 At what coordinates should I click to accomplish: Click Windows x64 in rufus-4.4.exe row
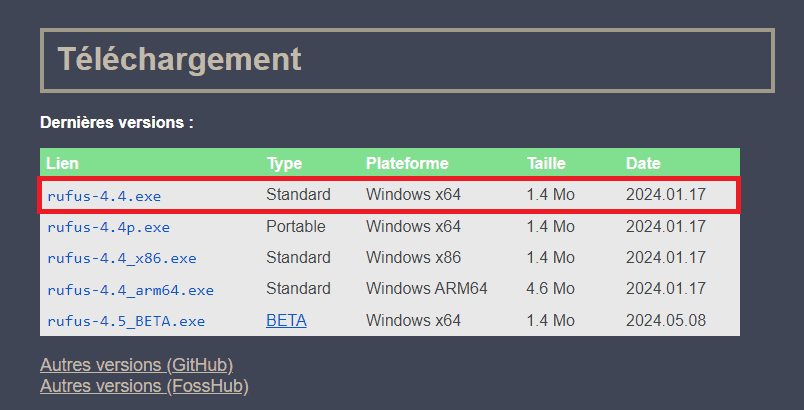pyautogui.click(x=413, y=194)
